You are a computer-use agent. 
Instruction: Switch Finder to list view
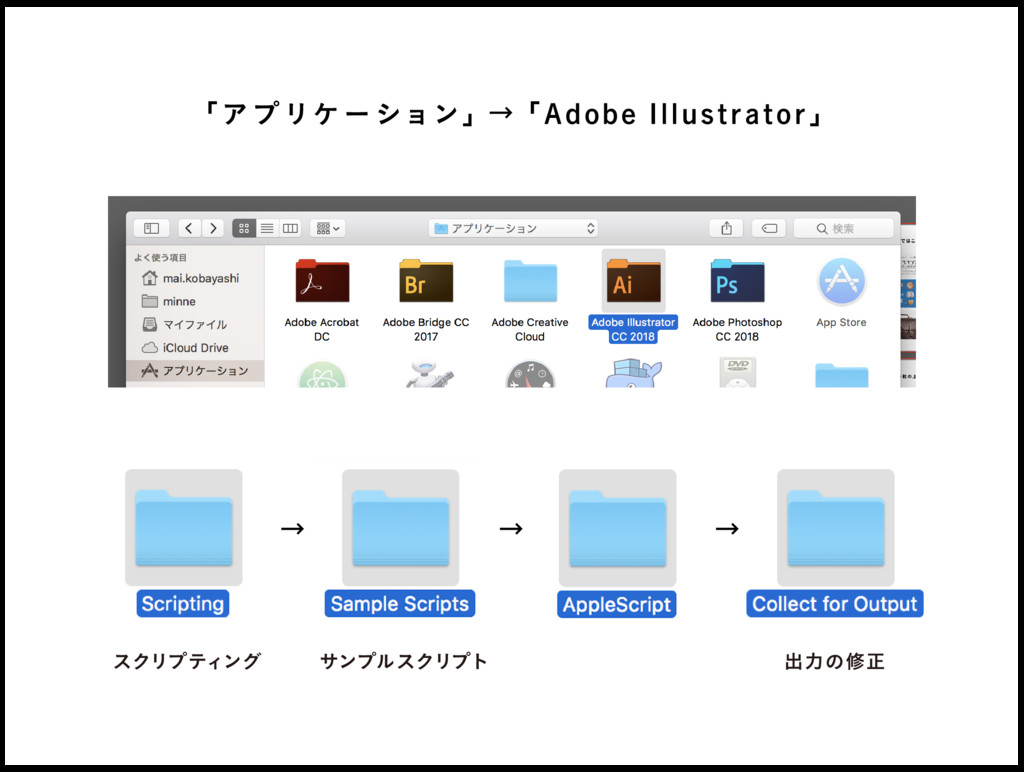[267, 229]
